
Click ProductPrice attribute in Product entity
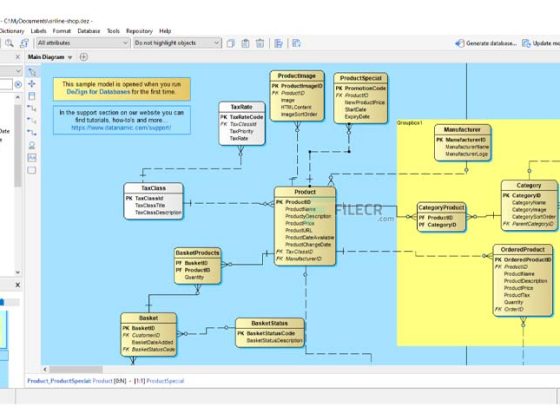coord(300,224)
